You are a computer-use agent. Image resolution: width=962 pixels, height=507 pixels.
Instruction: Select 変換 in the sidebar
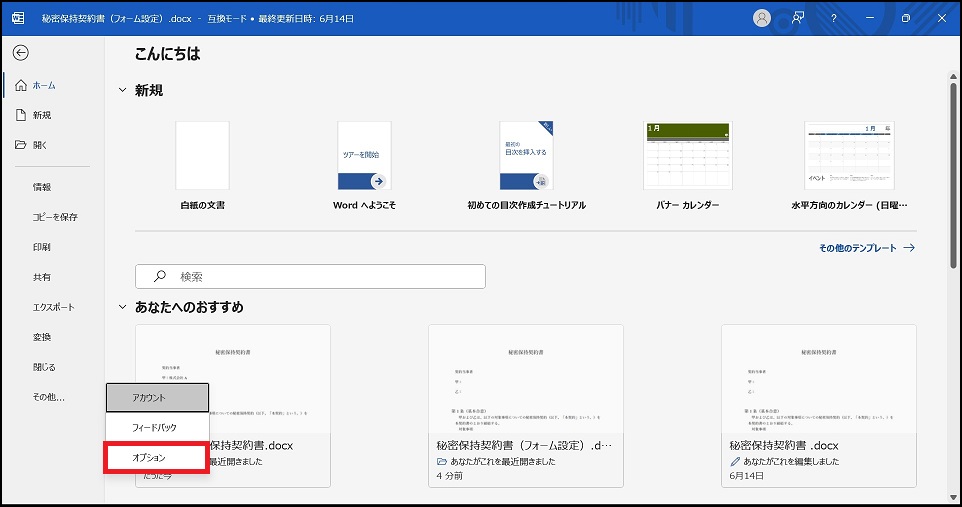[x=42, y=337]
